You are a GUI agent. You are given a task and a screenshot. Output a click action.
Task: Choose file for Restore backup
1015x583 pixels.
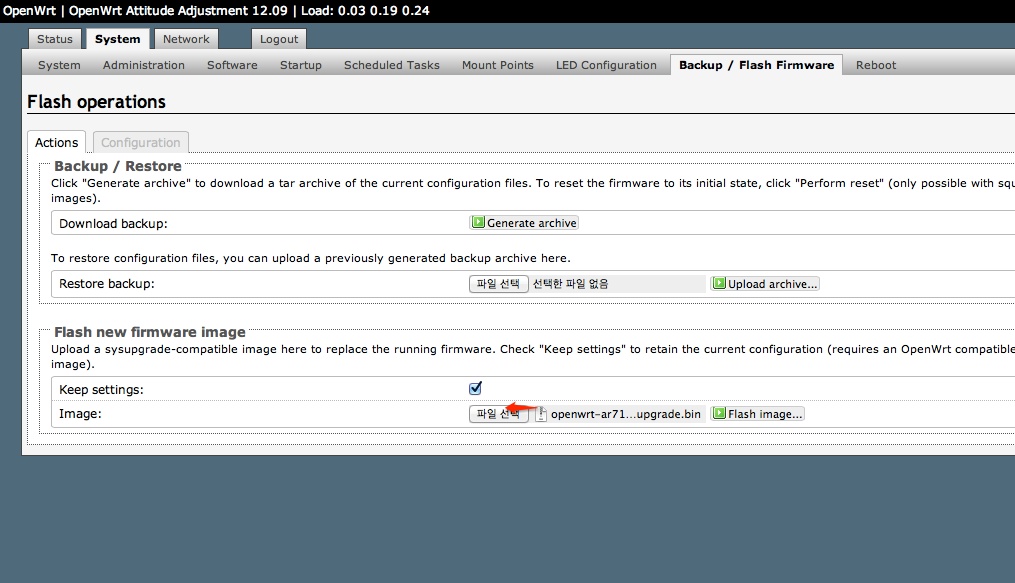click(x=498, y=283)
